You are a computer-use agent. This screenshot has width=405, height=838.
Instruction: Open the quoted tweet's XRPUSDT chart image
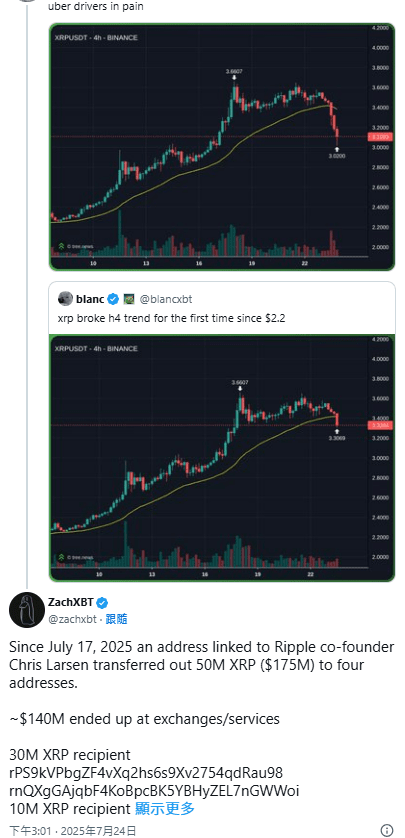[x=222, y=458]
